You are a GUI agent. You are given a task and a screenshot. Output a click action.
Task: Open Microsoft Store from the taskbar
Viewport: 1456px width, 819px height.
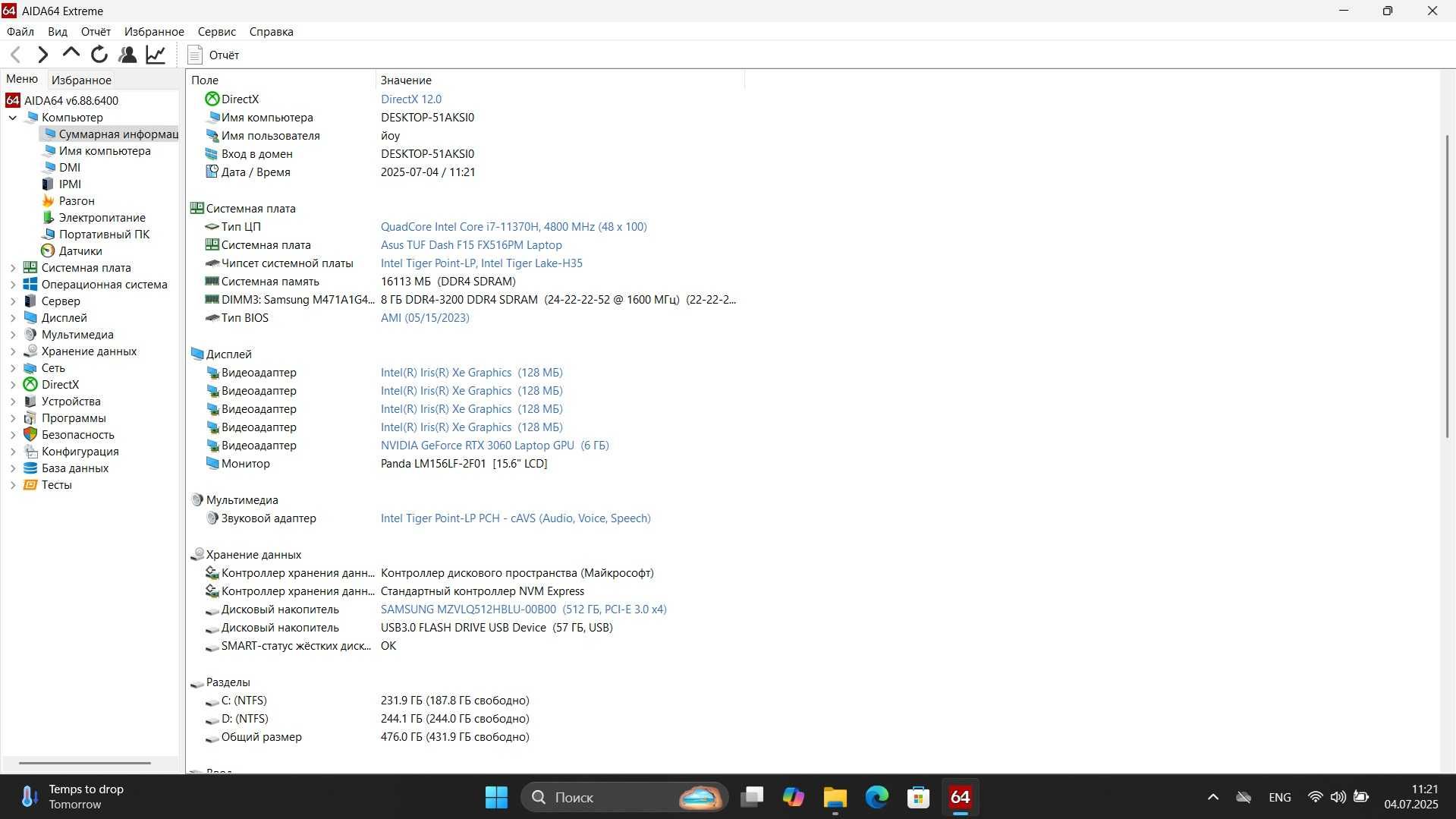[x=918, y=797]
